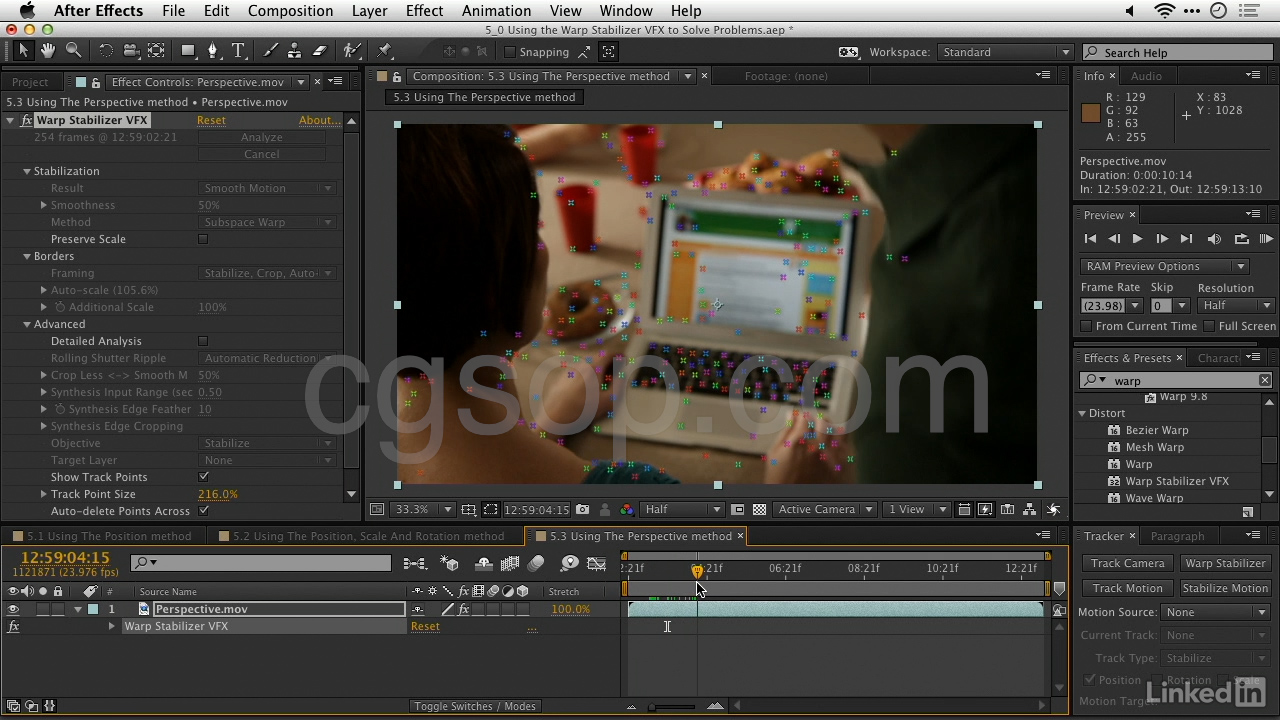1280x720 pixels.
Task: Click the Stabilize Motion button
Action: coord(1225,588)
